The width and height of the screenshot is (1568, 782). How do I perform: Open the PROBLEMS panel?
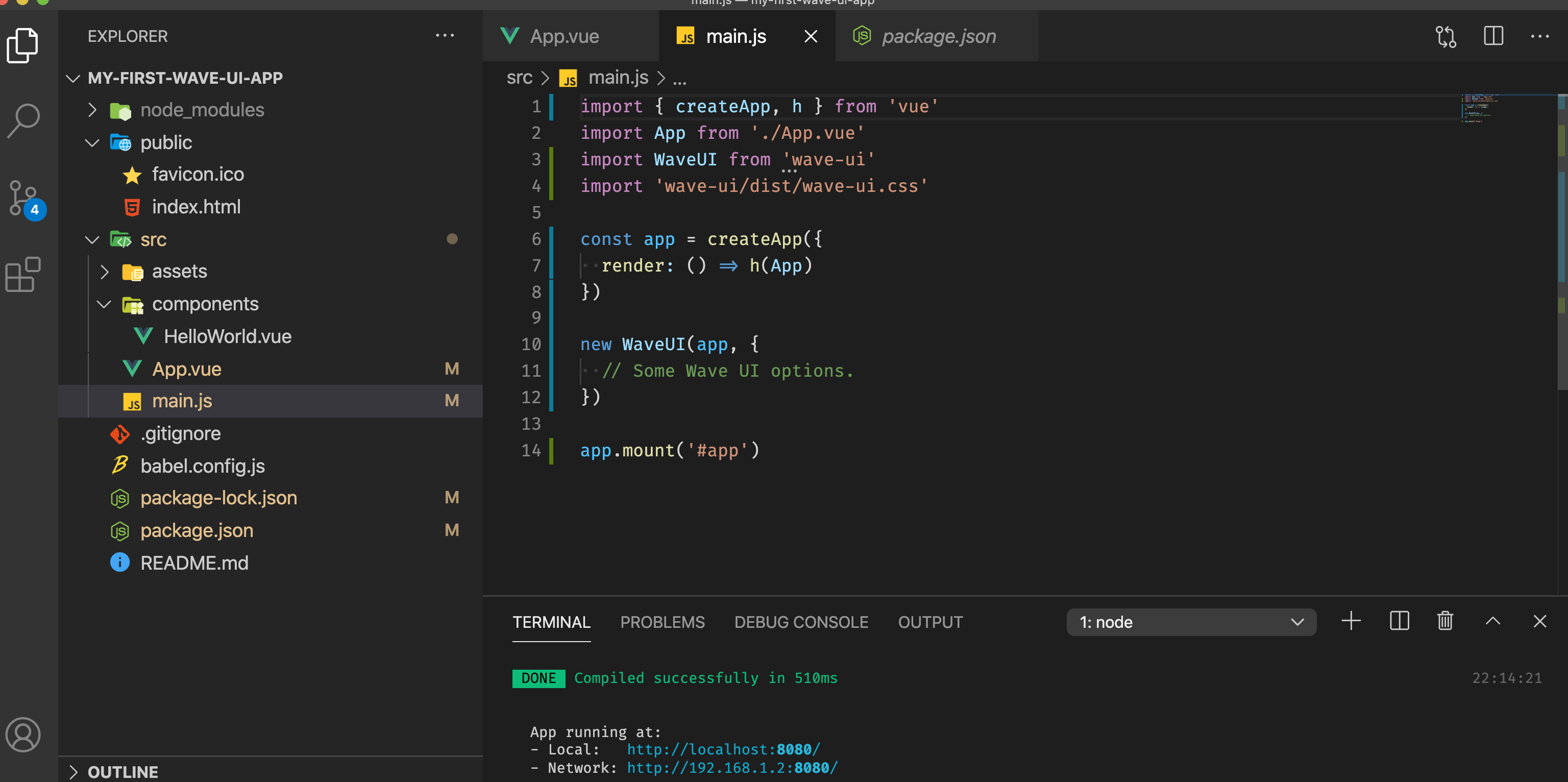[x=662, y=622]
